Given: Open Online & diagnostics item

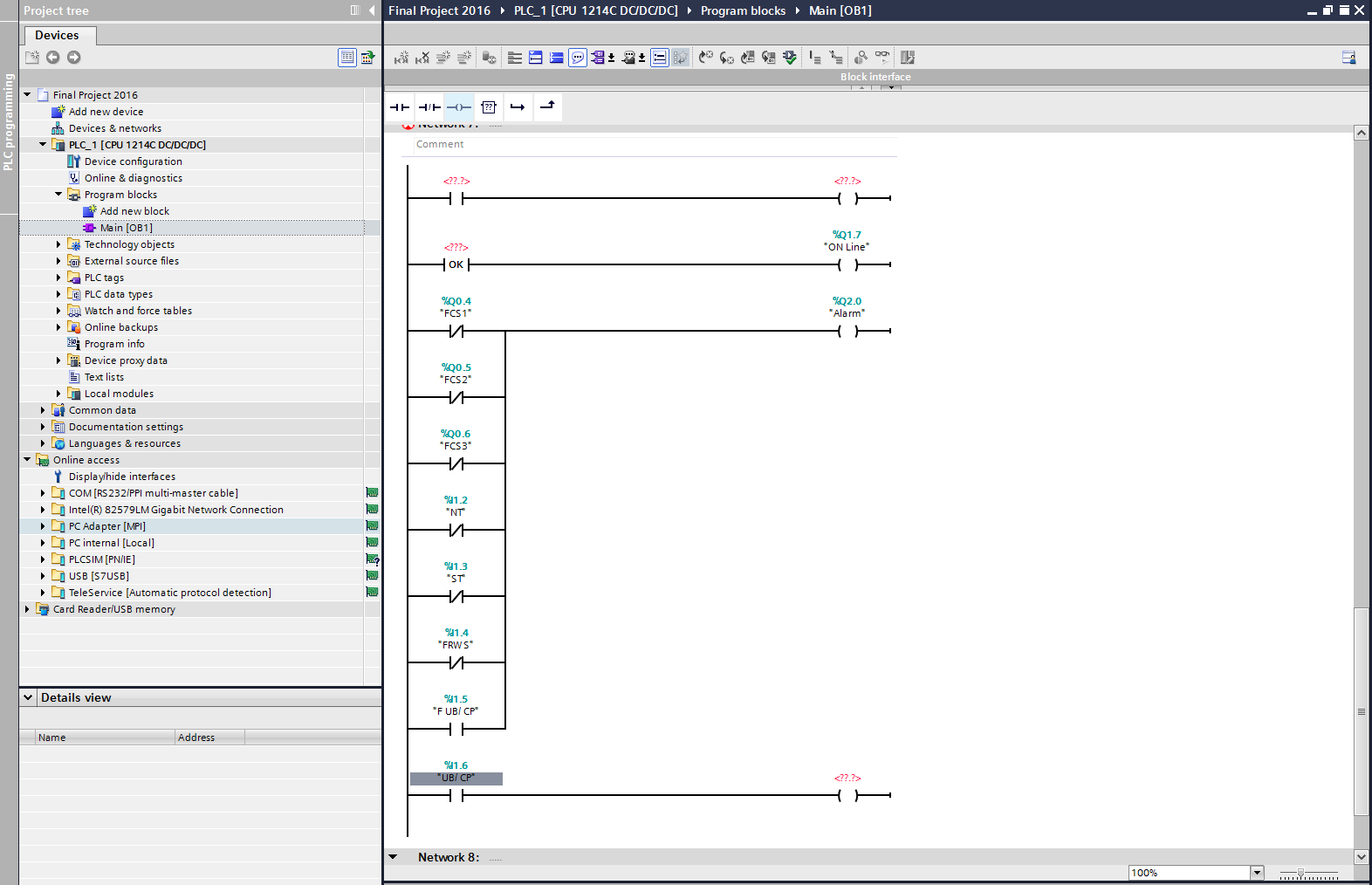Looking at the screenshot, I should coord(134,178).
